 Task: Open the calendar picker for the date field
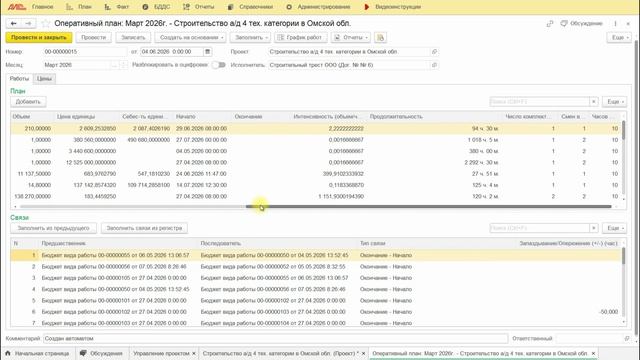tap(207, 52)
